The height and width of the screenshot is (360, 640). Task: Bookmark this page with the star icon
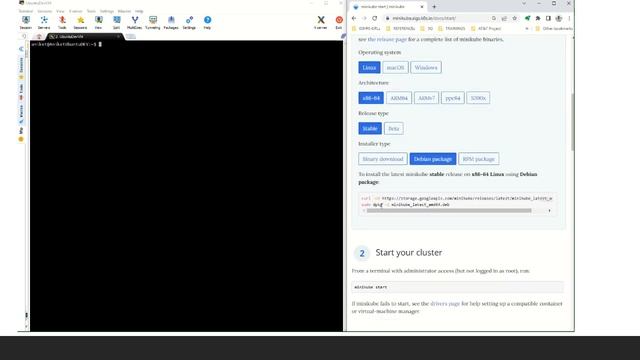pyautogui.click(x=514, y=18)
